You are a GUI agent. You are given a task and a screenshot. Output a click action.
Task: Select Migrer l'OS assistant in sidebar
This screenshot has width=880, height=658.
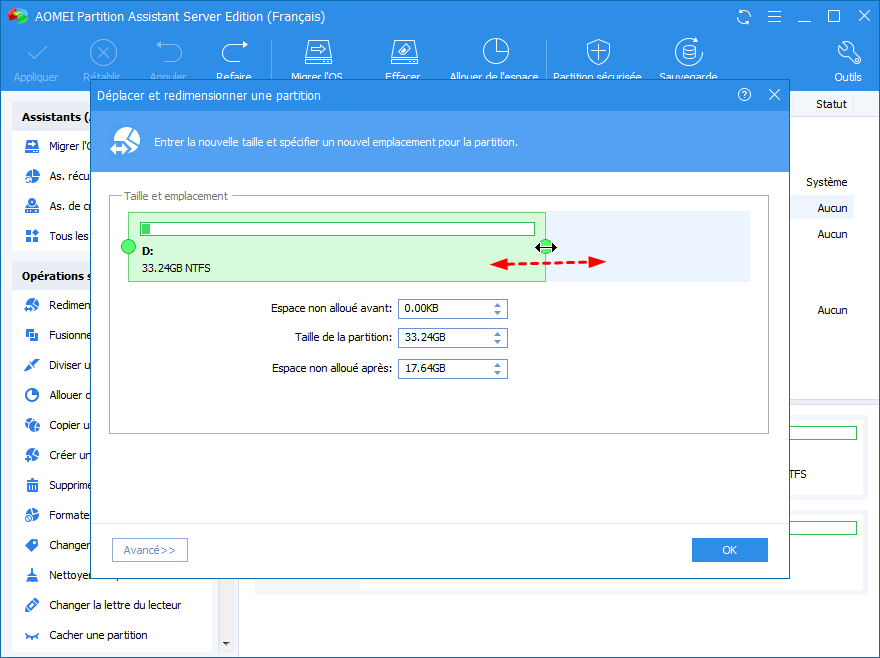tap(56, 147)
